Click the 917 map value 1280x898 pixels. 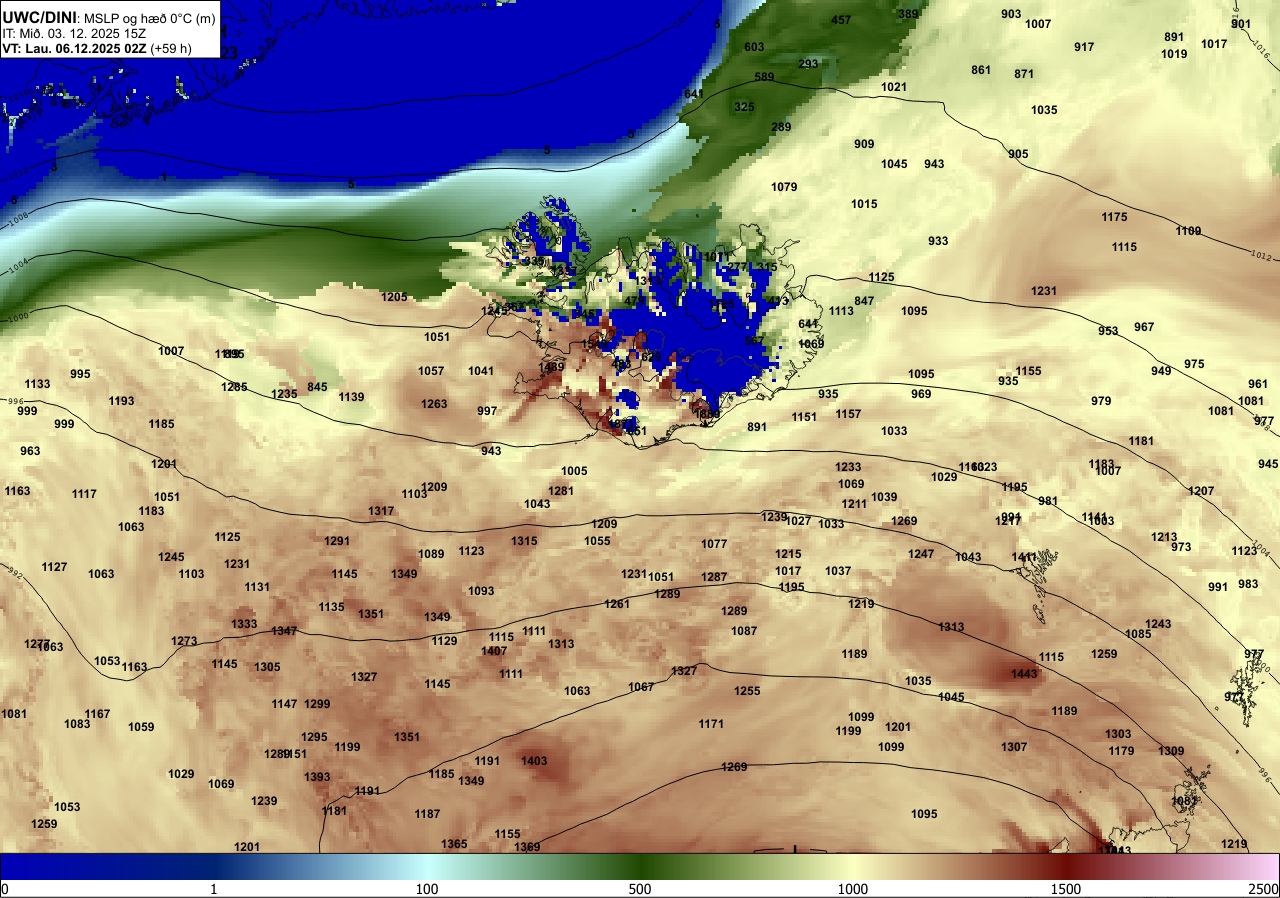pyautogui.click(x=1084, y=47)
